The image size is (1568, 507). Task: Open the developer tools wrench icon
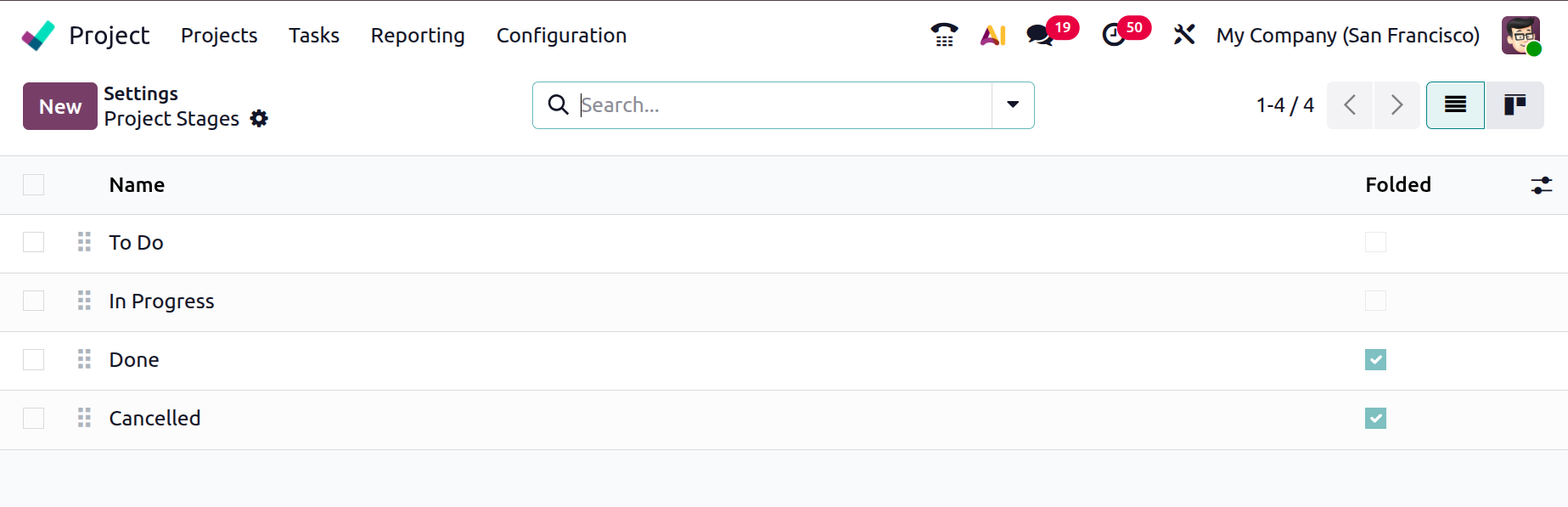(x=1184, y=35)
